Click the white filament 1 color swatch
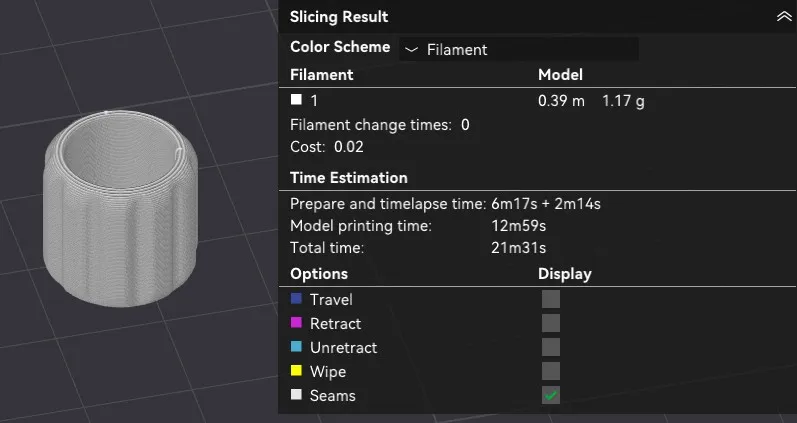Viewport: 797px width, 423px height. click(x=296, y=100)
